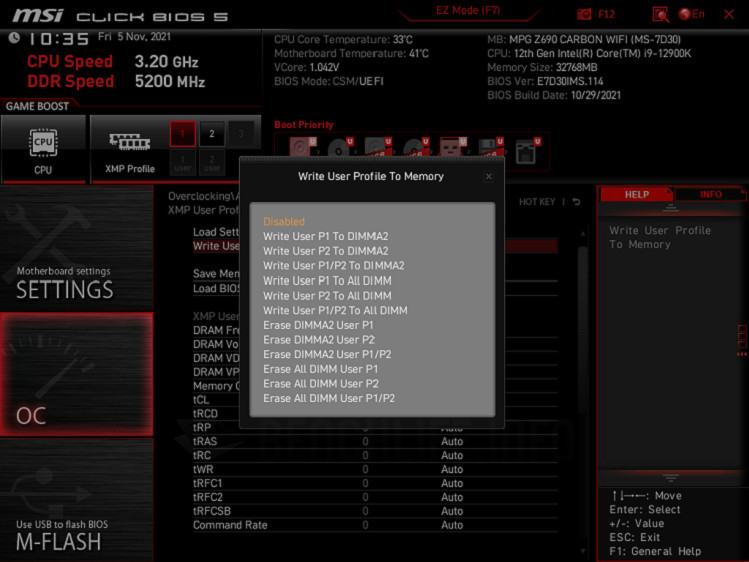Open the SETTINGS section
Screen dimensions: 749x562
tap(76, 249)
